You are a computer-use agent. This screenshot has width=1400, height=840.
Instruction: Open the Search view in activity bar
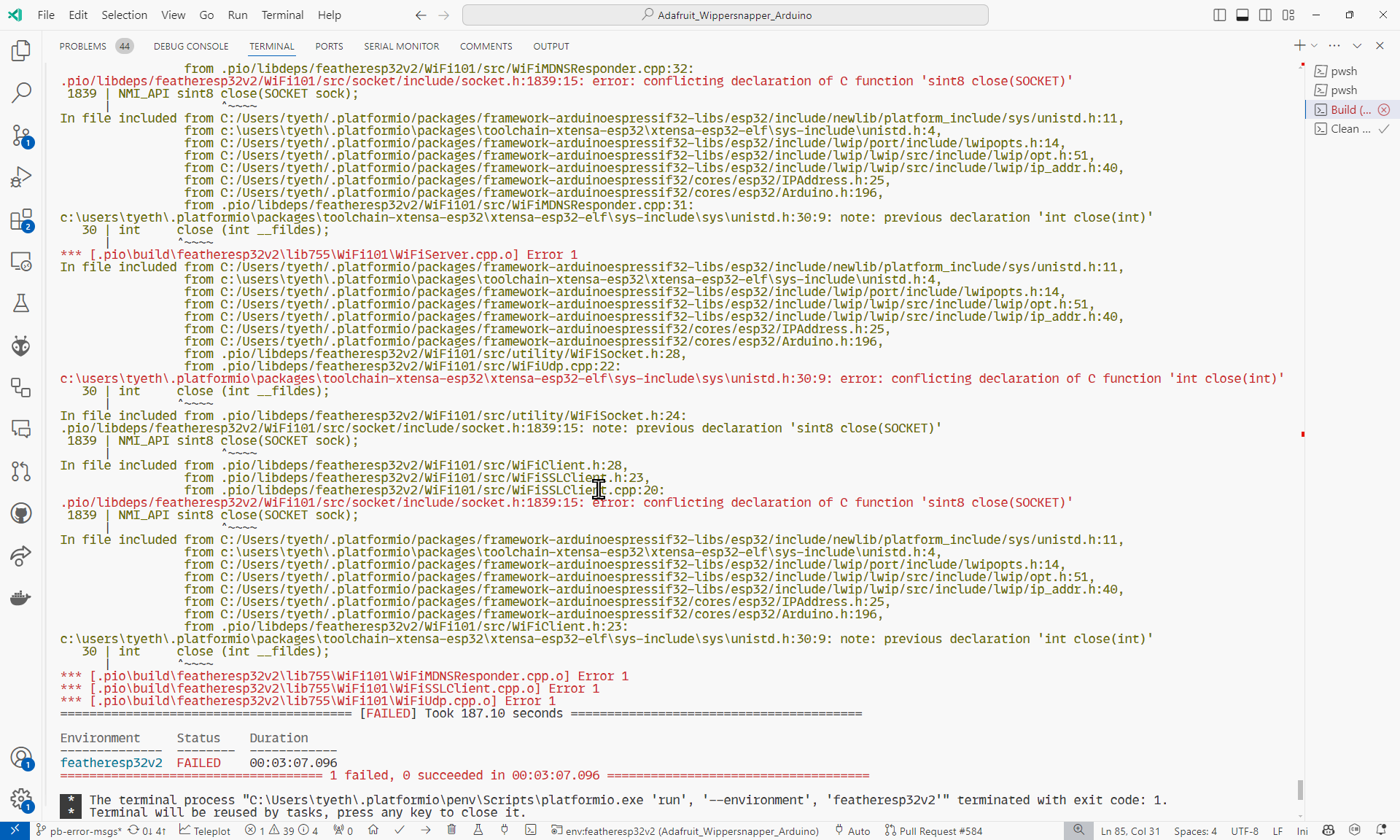21,93
